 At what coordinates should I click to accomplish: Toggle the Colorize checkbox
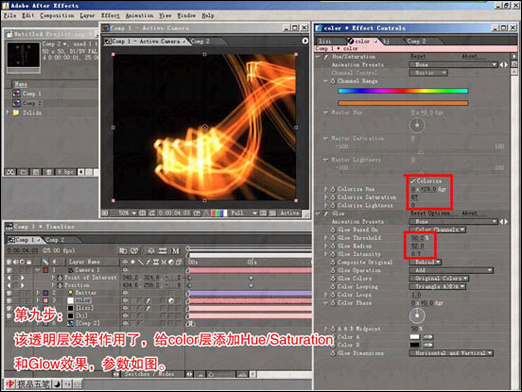[413, 181]
